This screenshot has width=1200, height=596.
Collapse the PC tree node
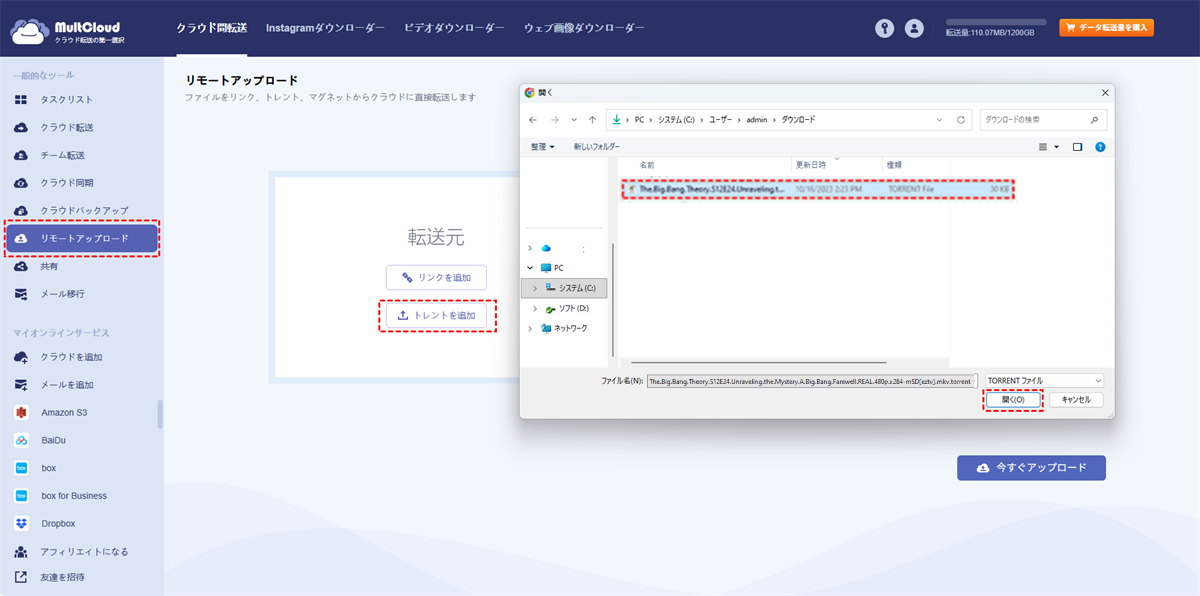coord(530,268)
